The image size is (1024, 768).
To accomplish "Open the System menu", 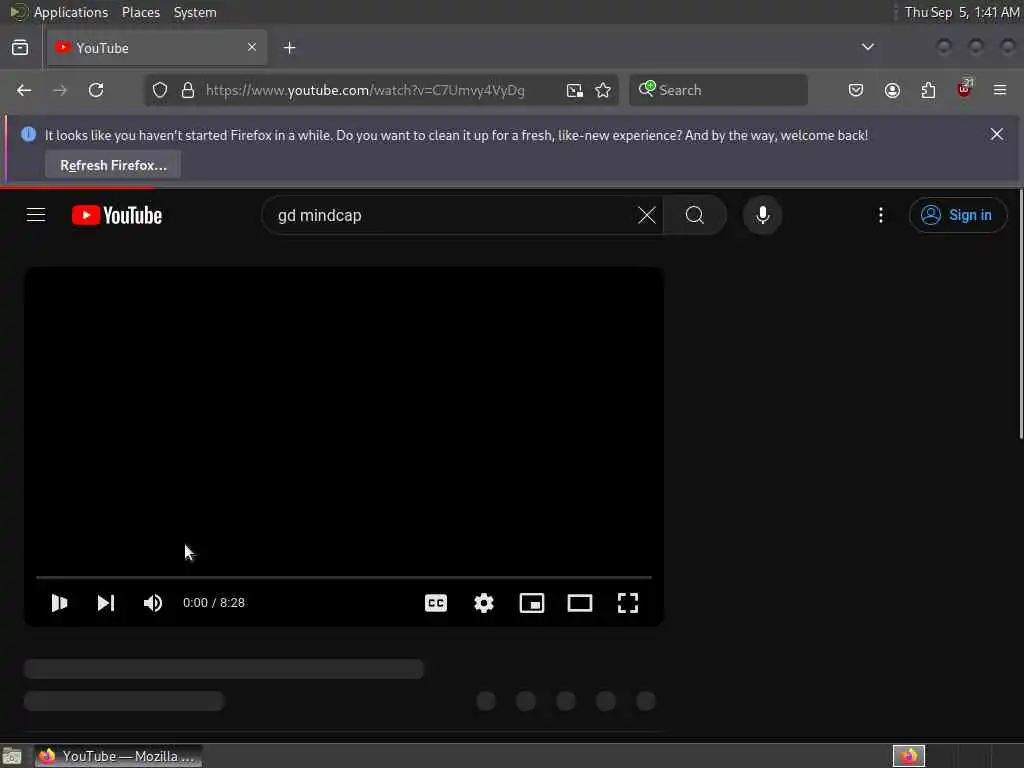I will click(195, 12).
